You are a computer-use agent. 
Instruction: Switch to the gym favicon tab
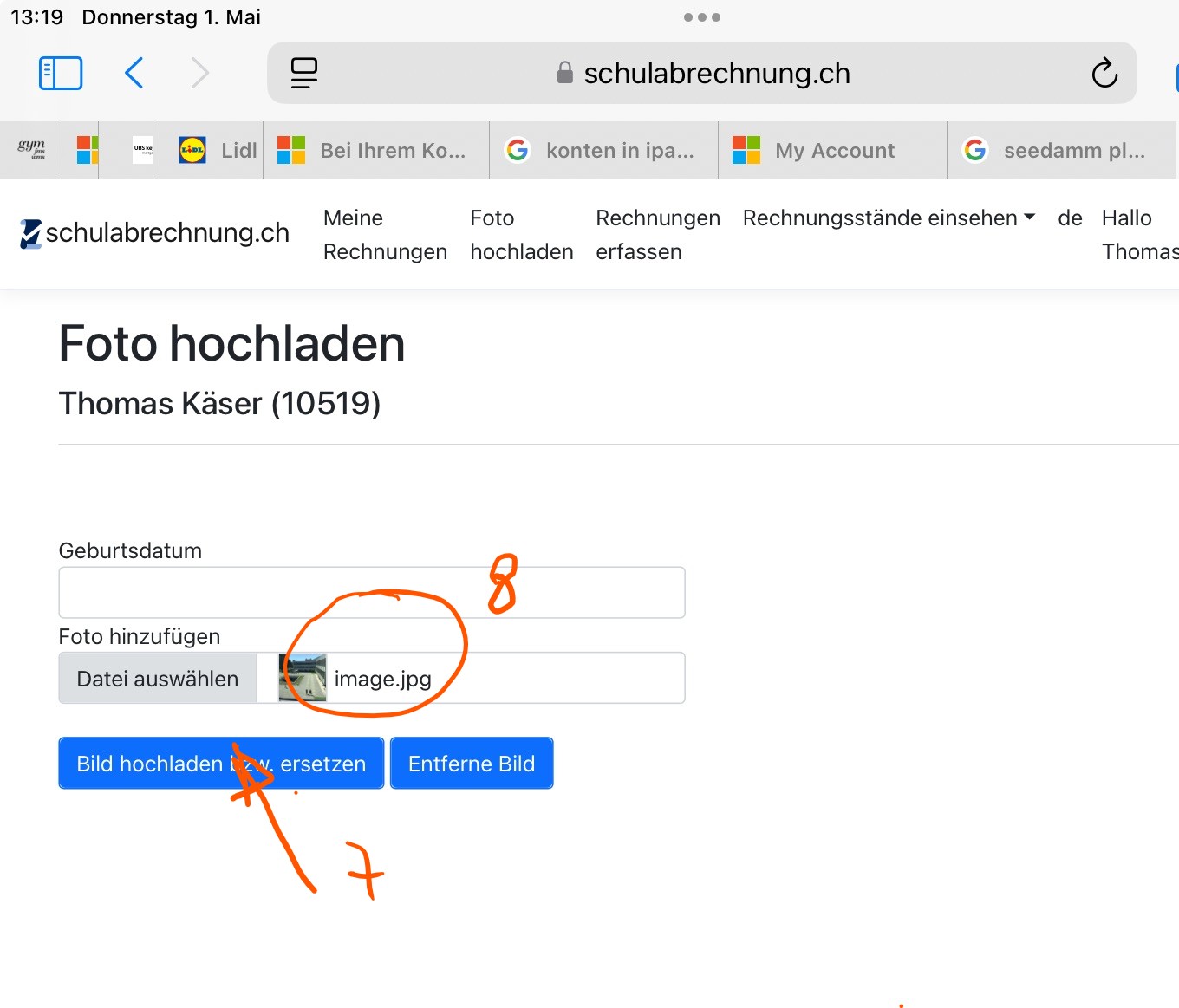31,150
